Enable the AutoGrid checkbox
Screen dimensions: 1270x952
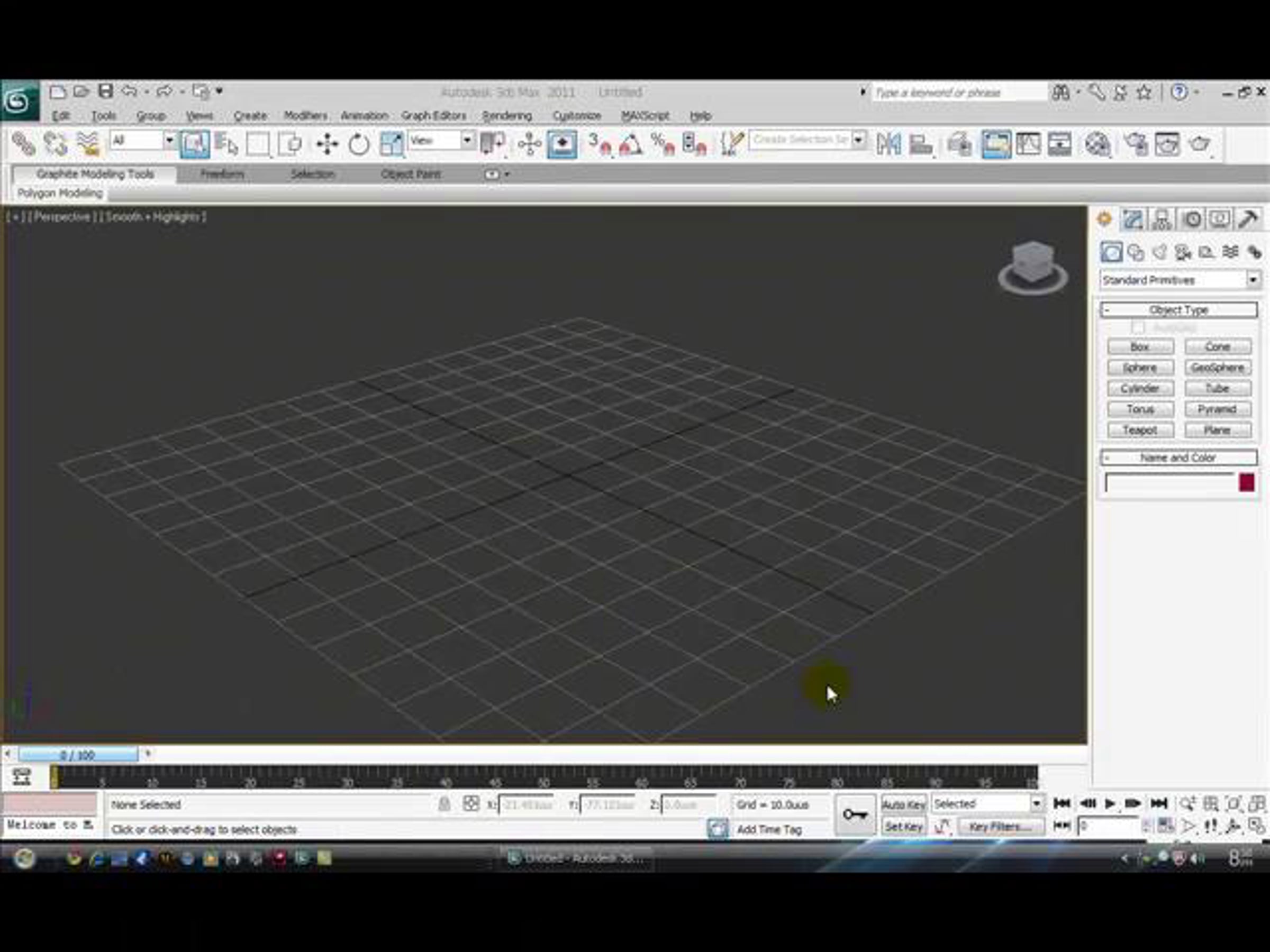1137,328
